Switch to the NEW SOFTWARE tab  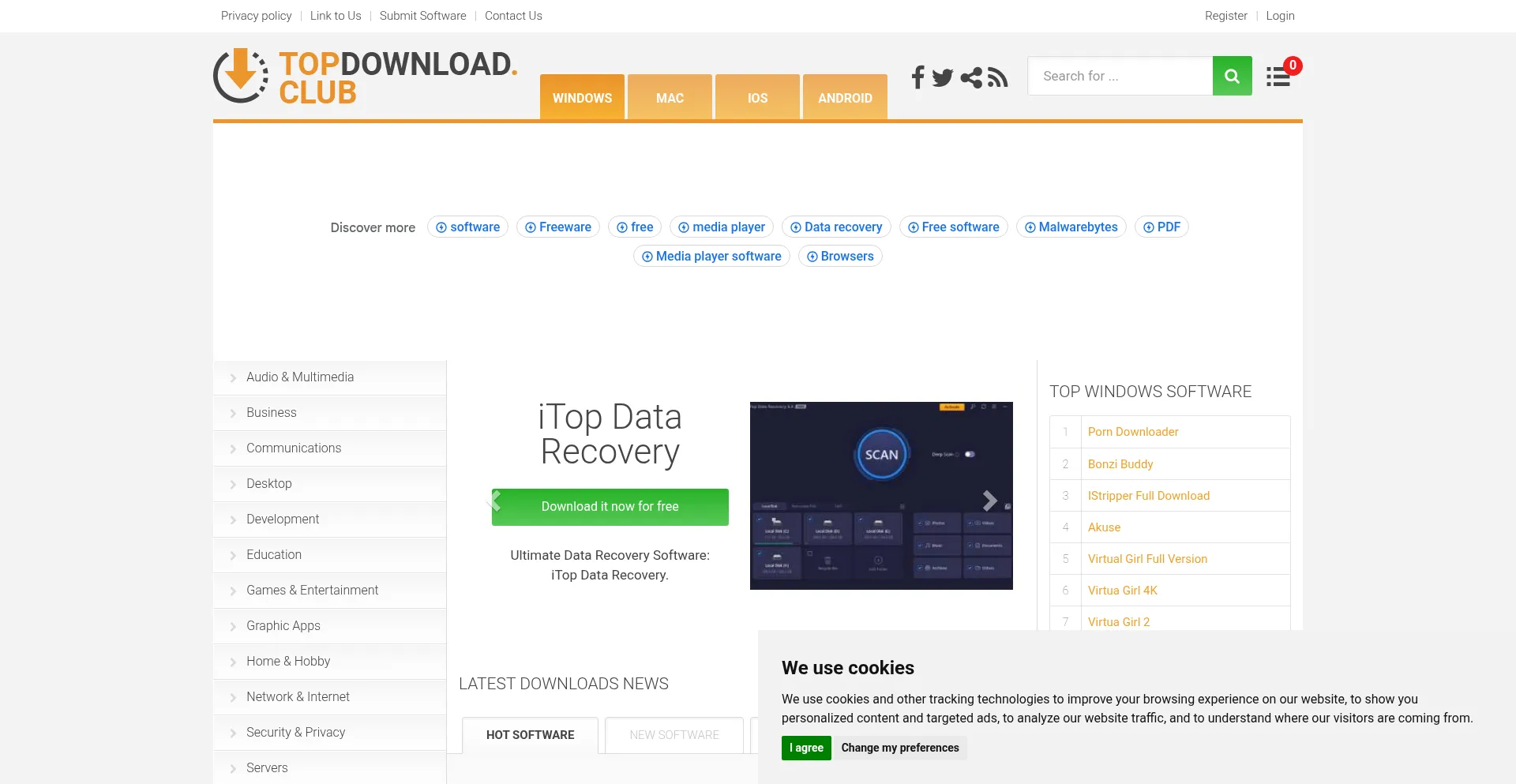click(x=674, y=735)
